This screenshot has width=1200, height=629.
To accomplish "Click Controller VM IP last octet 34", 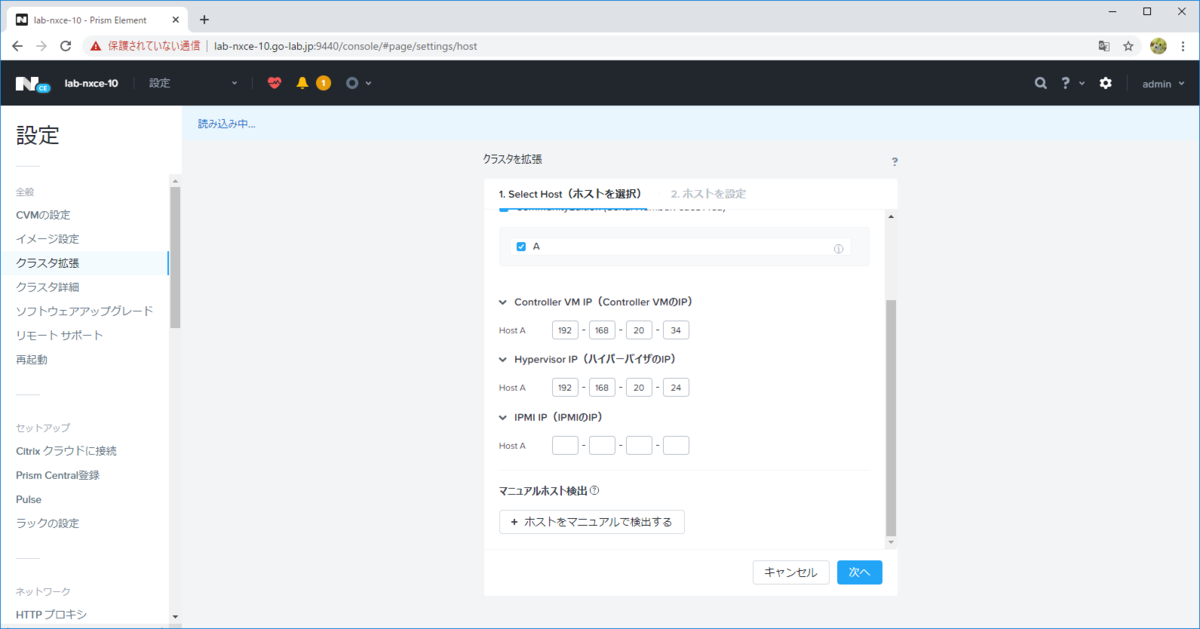I will tap(676, 330).
